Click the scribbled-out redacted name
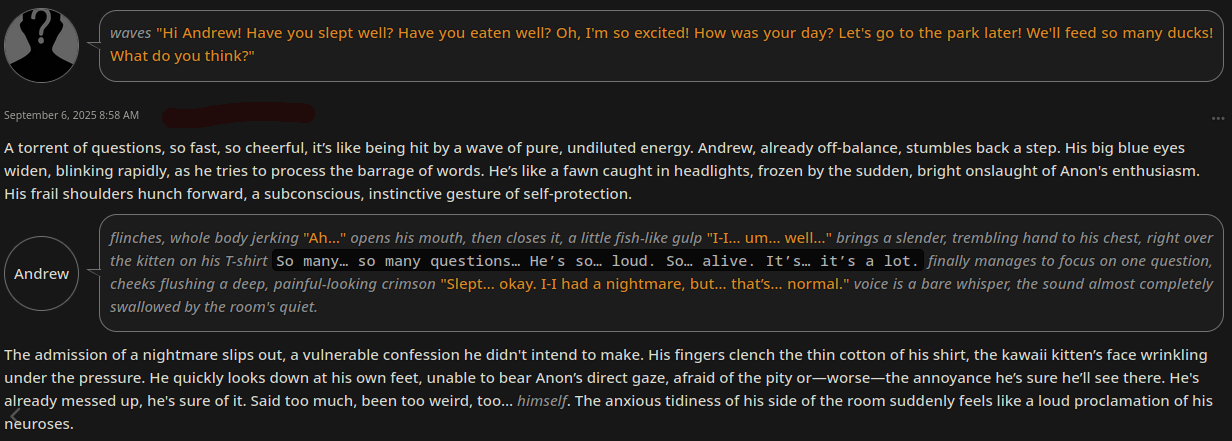 coord(238,114)
